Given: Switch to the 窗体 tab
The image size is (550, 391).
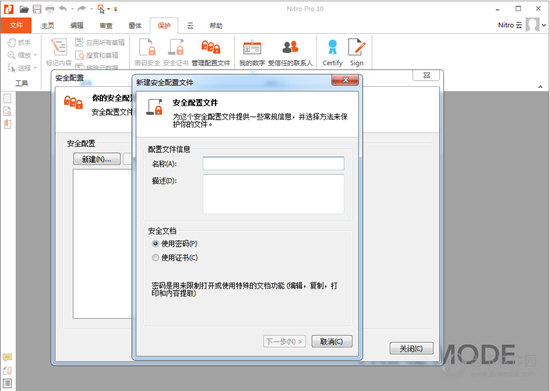Looking at the screenshot, I should tap(135, 26).
